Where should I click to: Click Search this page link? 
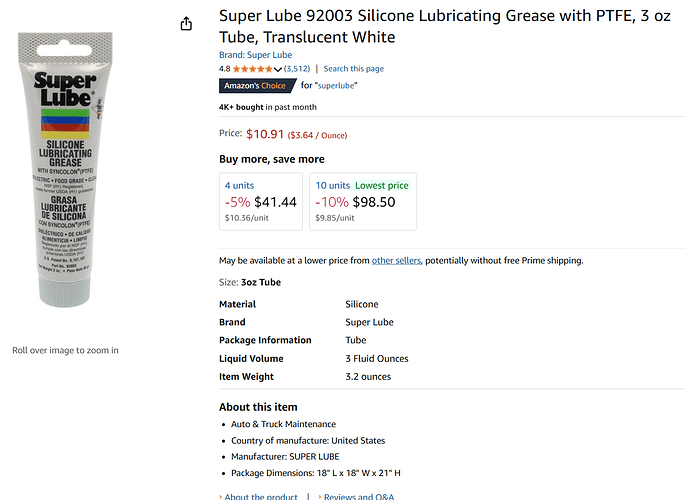point(353,69)
